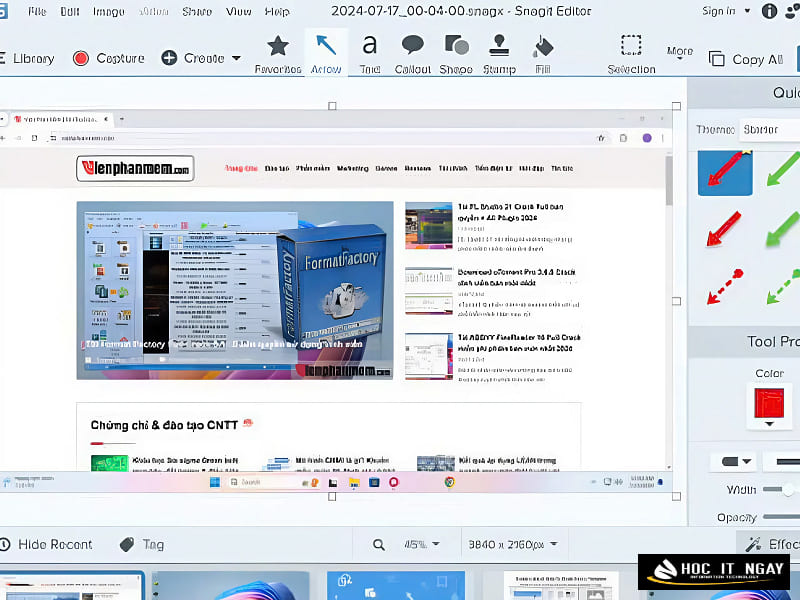Click the red Color swatch

769,403
